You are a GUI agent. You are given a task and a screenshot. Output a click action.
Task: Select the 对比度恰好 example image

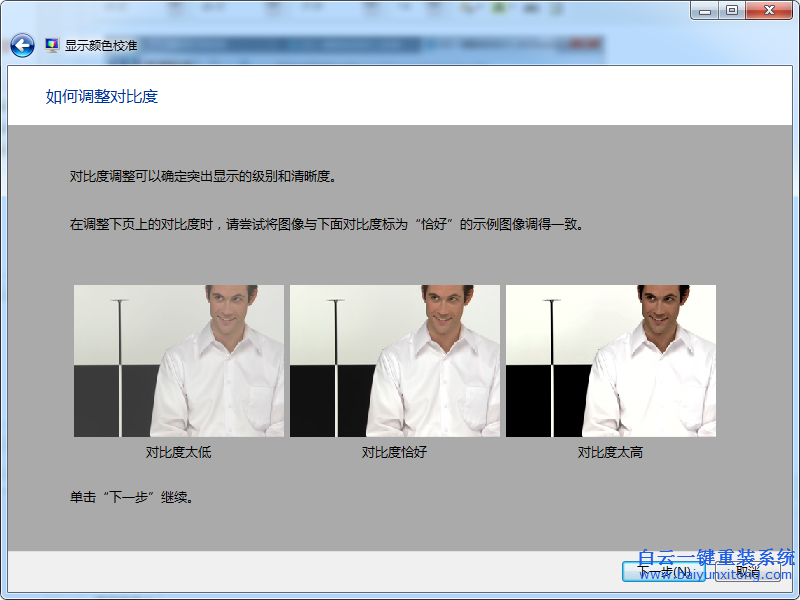(394, 360)
